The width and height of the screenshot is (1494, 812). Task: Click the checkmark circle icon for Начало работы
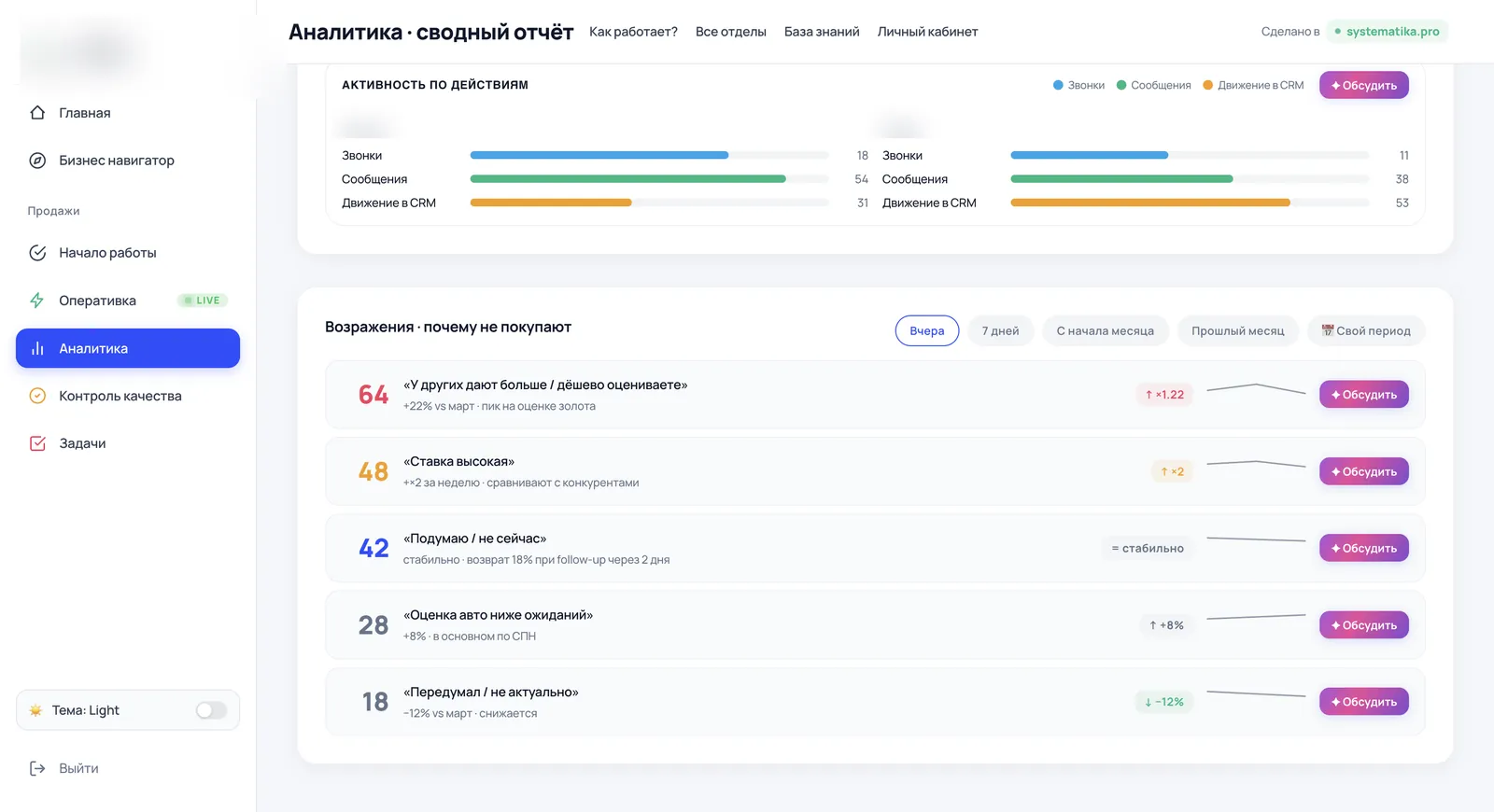tap(37, 253)
